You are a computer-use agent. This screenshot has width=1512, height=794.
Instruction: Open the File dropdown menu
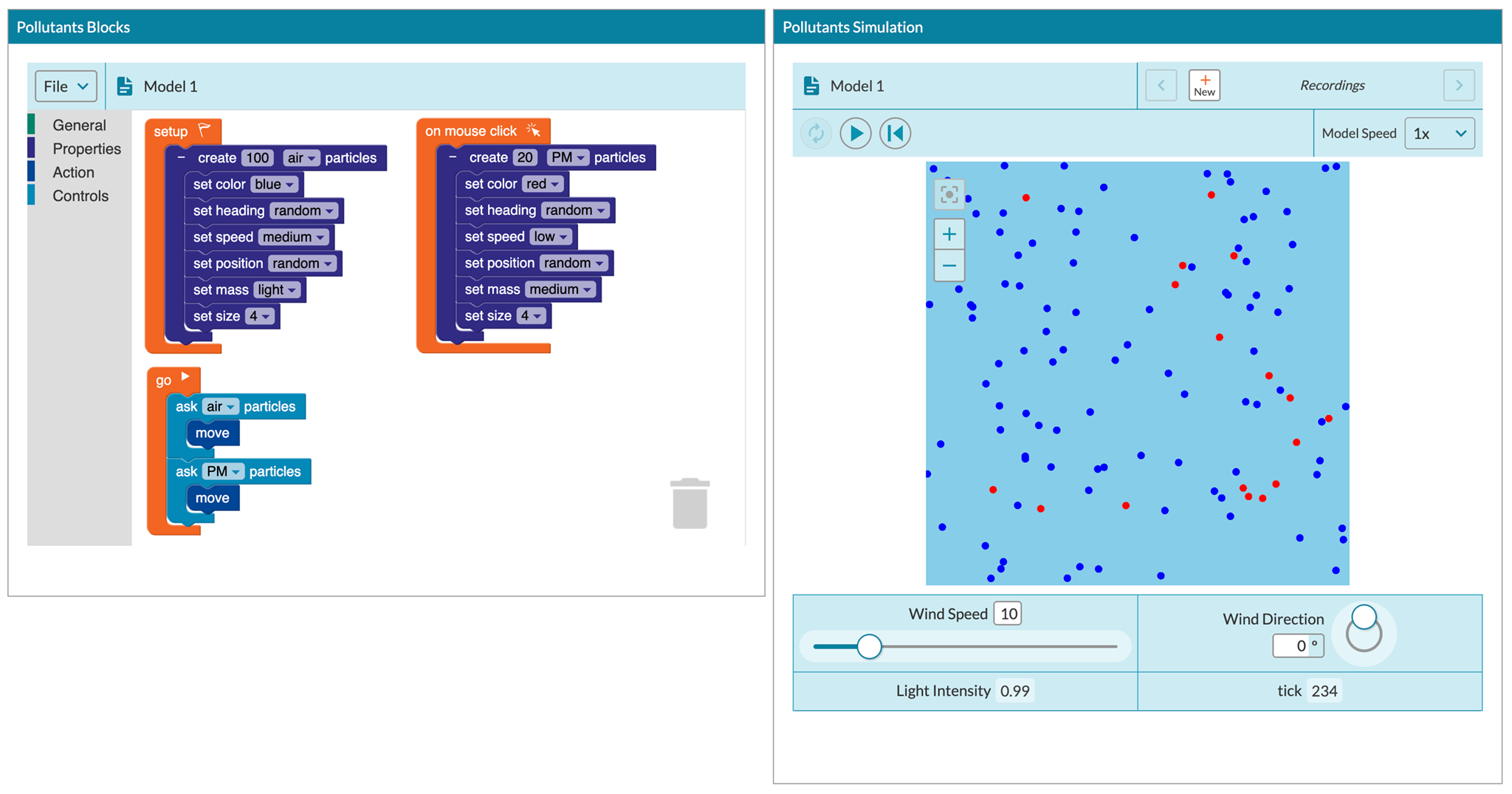pos(66,86)
